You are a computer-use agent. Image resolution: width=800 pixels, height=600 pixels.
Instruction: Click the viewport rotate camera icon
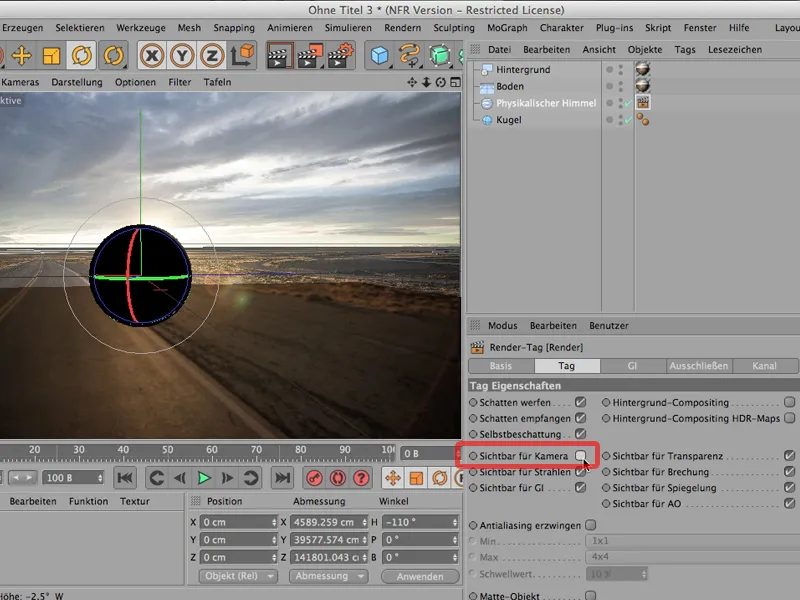pos(440,82)
